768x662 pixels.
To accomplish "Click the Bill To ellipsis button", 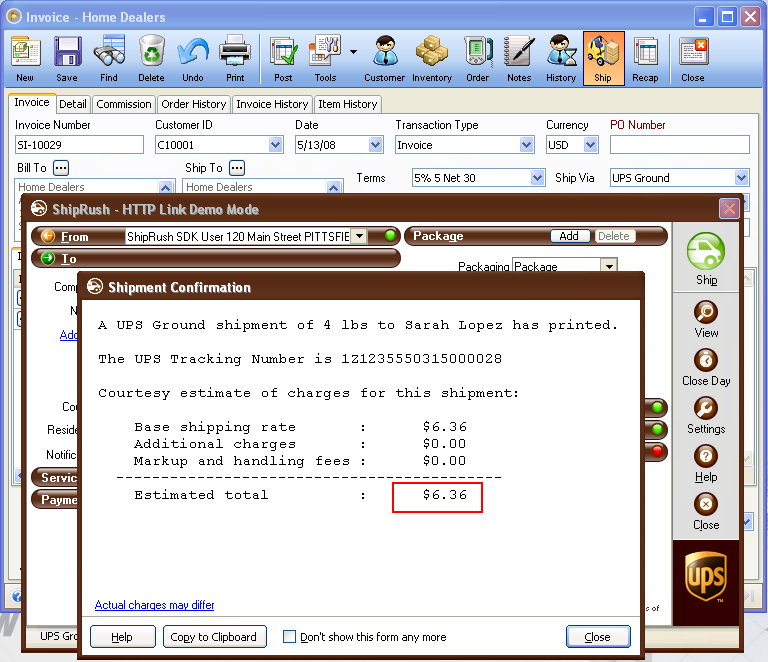I will (x=61, y=168).
